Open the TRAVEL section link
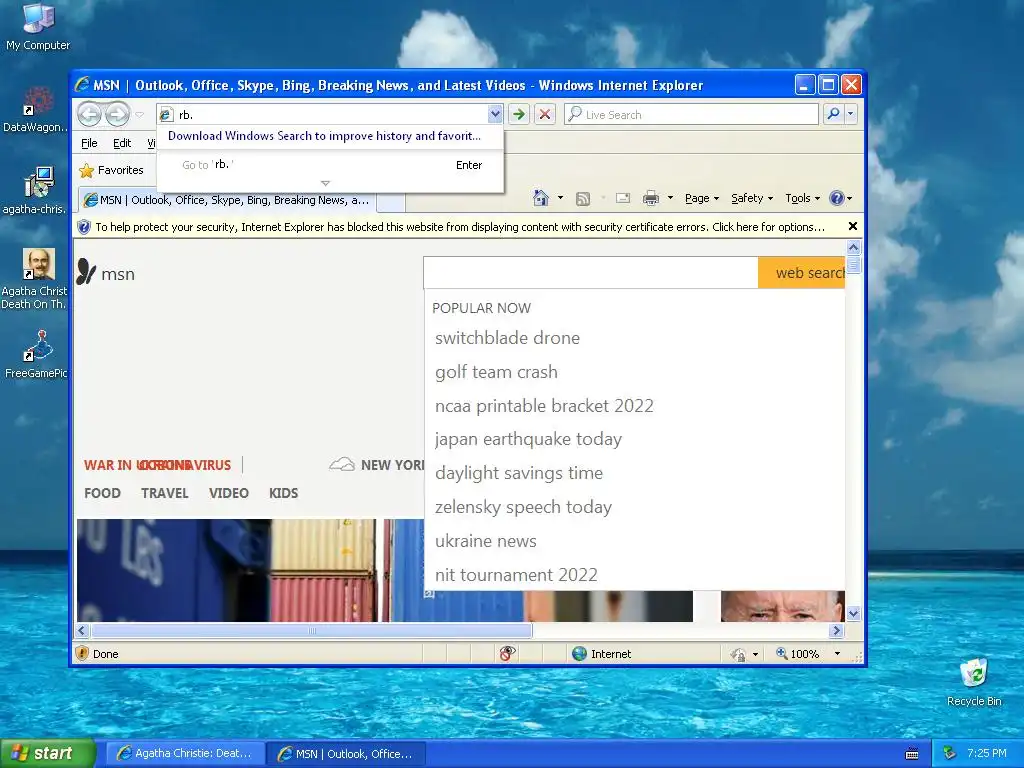 pos(165,493)
